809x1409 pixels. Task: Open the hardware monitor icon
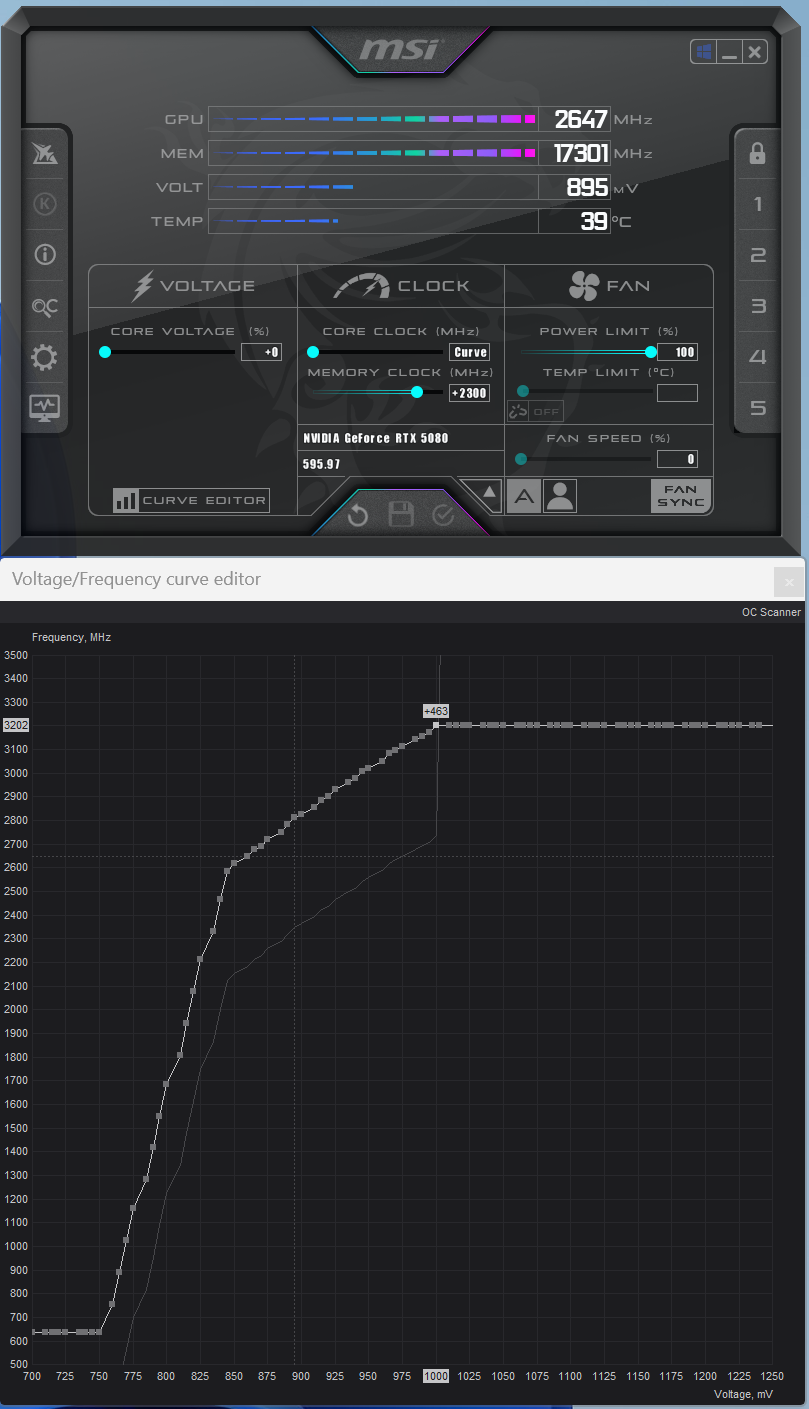coord(45,407)
